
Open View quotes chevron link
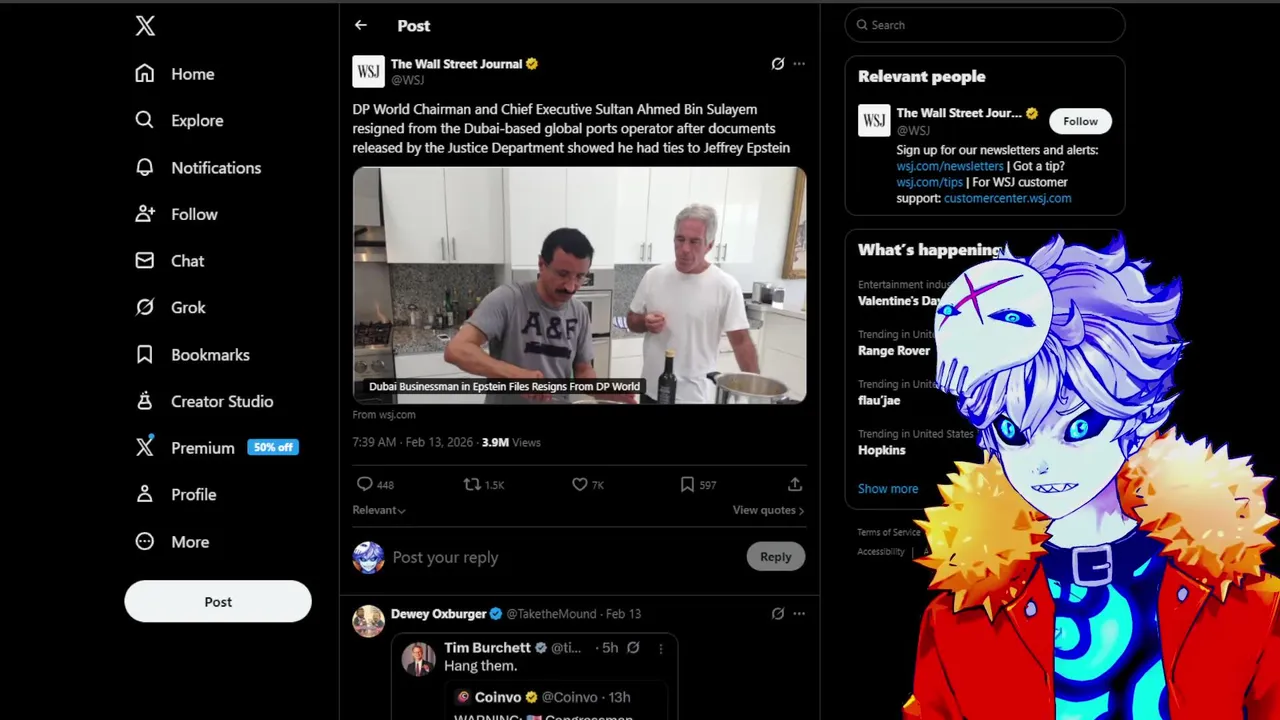768,510
